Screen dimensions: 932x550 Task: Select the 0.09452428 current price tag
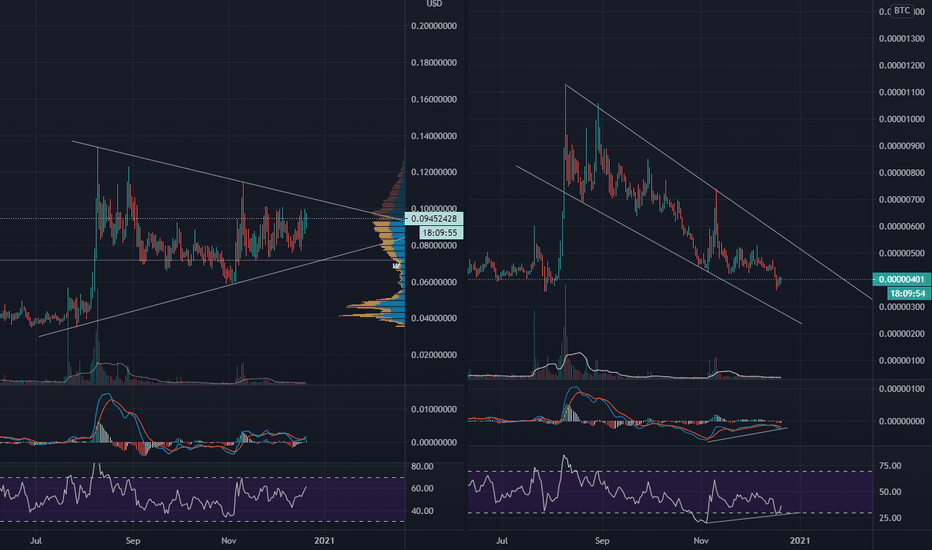click(x=433, y=219)
